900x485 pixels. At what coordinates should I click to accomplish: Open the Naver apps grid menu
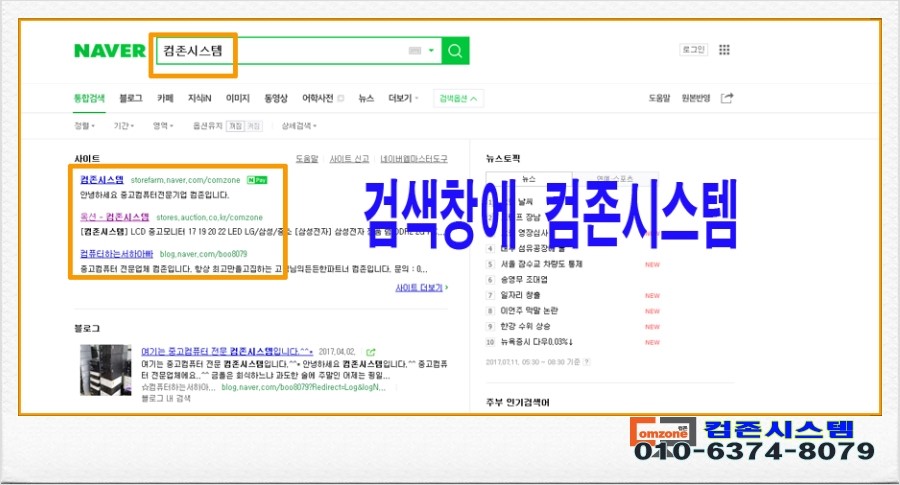click(725, 50)
